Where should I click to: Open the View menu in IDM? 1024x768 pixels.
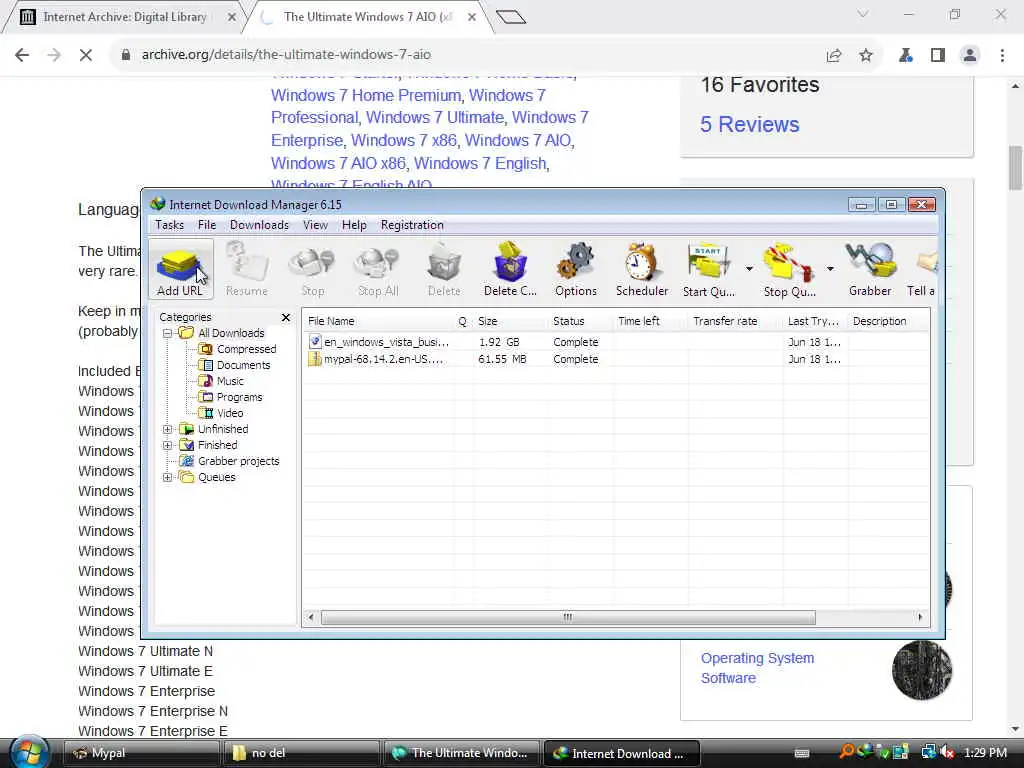315,225
